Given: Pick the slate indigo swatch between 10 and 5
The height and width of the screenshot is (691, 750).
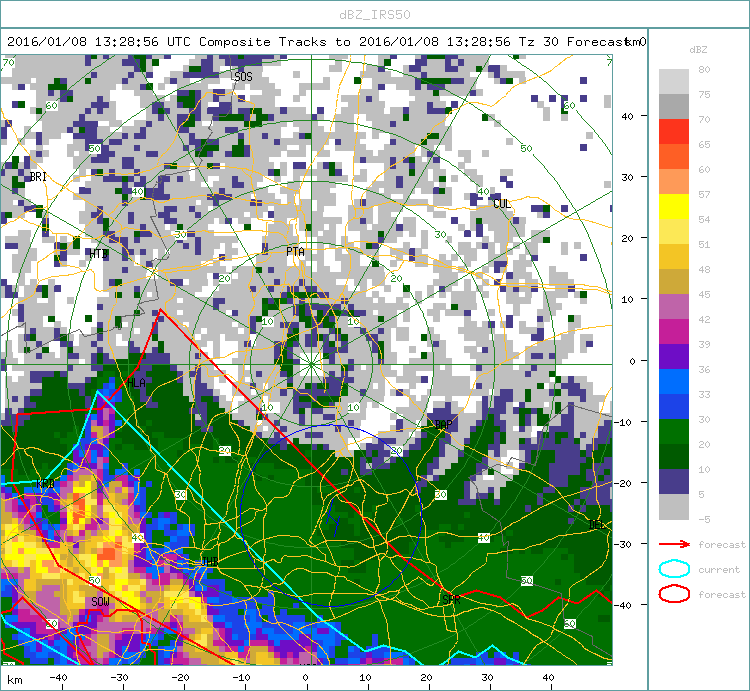Looking at the screenshot, I should 673,482.
